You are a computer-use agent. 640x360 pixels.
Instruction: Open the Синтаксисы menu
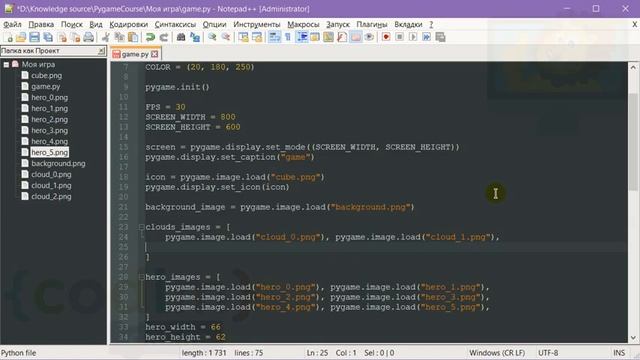pos(175,24)
